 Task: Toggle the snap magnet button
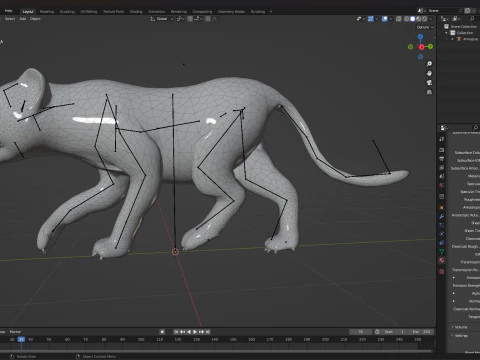[190, 19]
